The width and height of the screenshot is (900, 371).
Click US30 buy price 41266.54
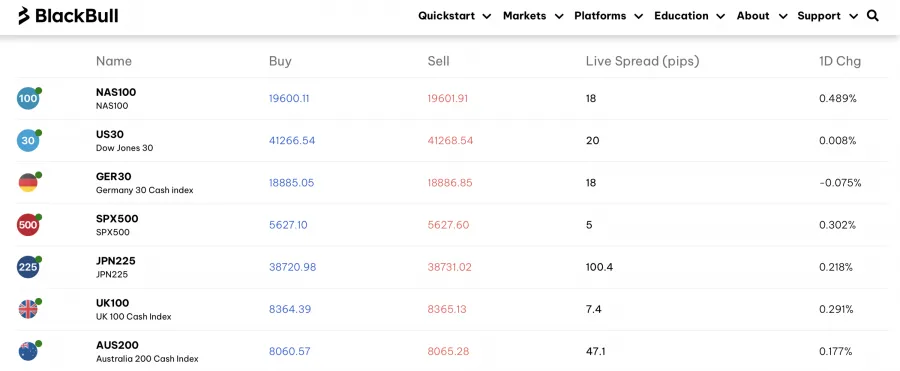pos(292,140)
